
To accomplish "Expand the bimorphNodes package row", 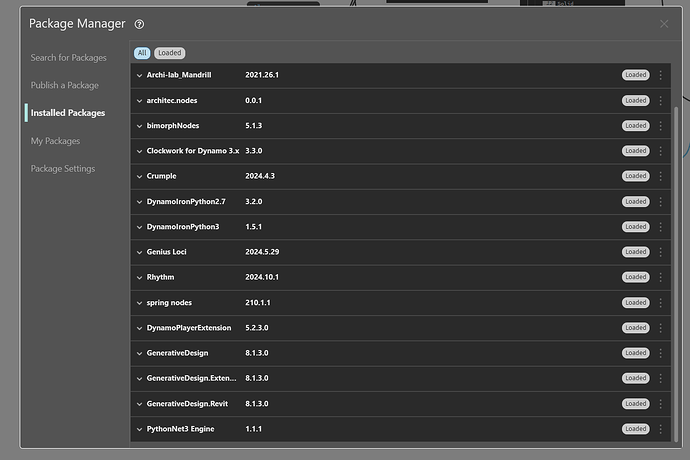I will click(x=139, y=126).
